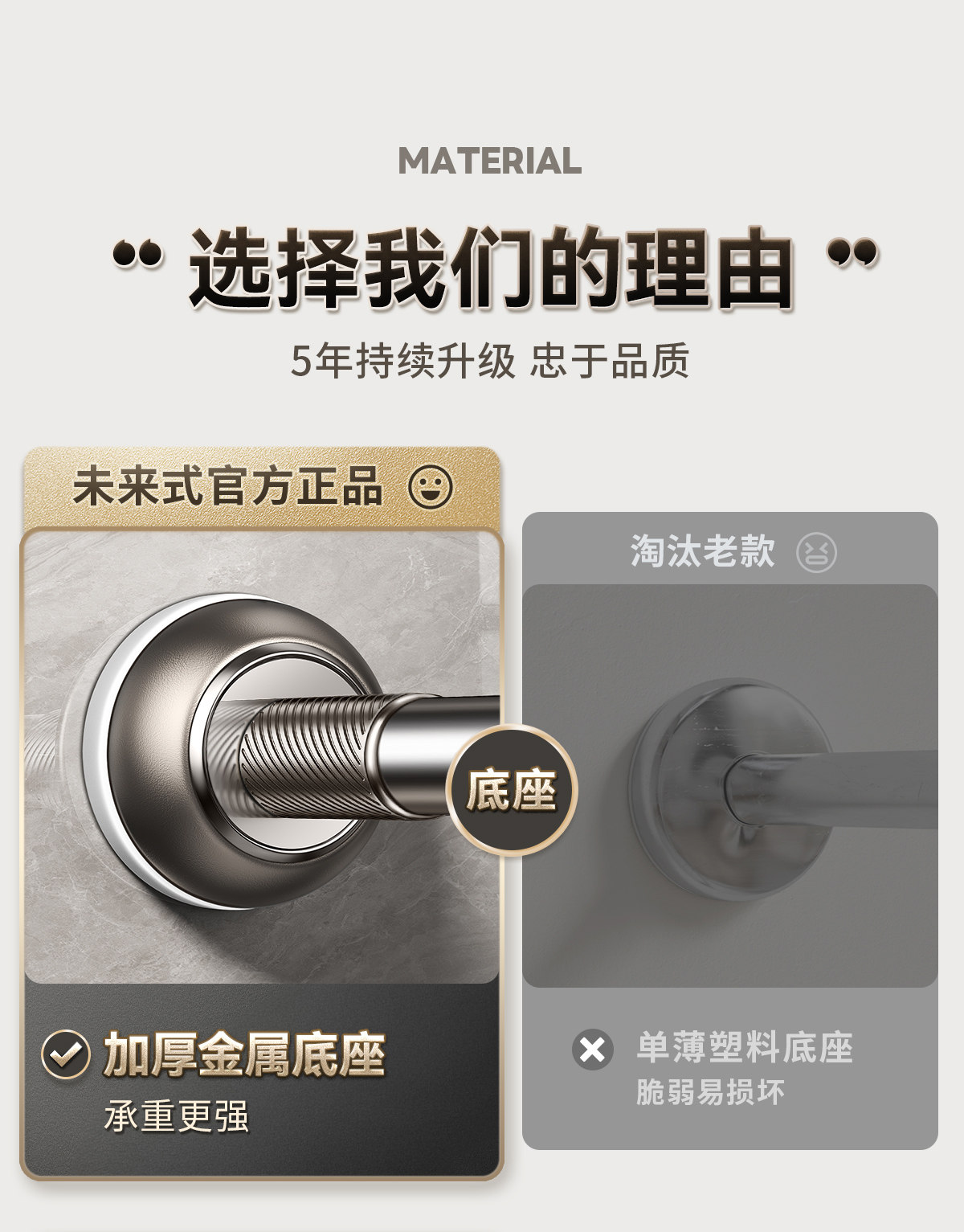Click the 5年持续升级 忠于品质 subtitle

pos(490,360)
